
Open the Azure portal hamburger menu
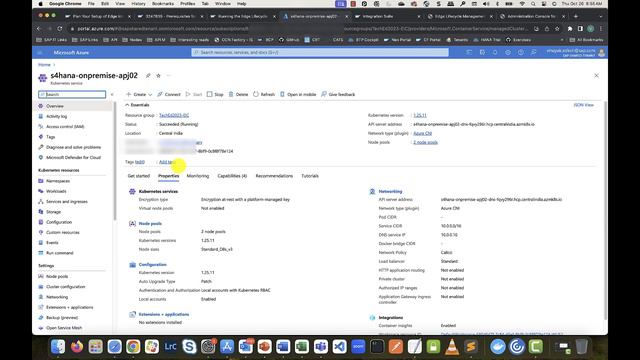(x=40, y=53)
